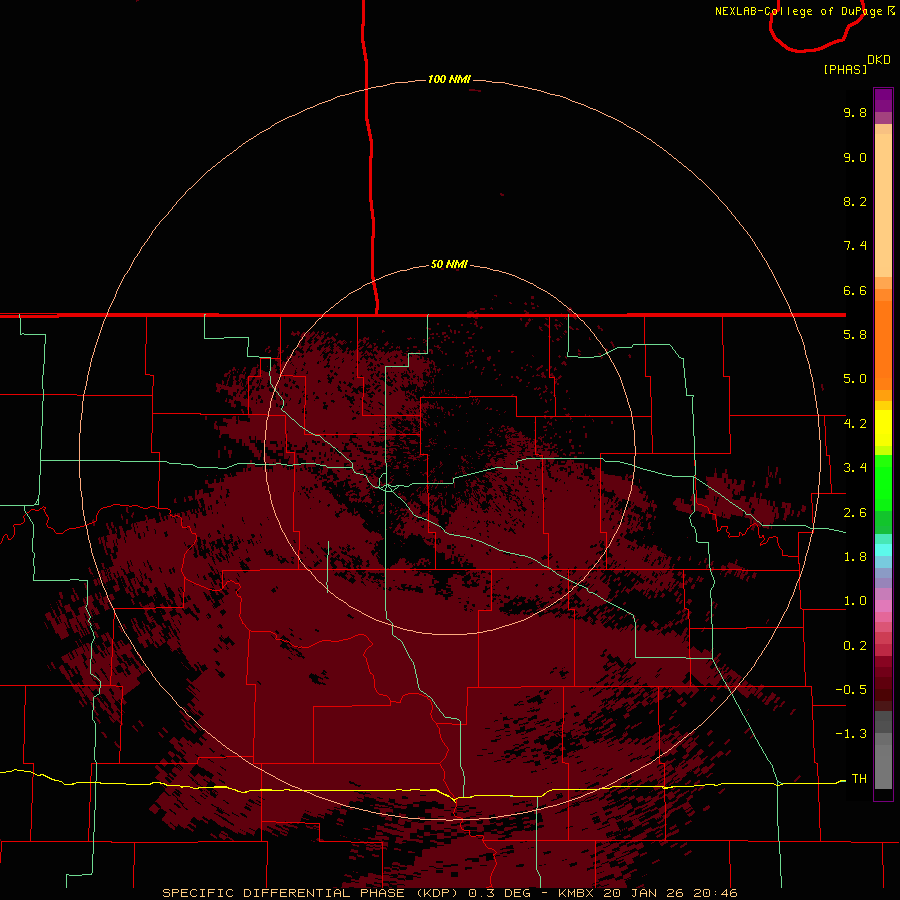Screen dimensions: 900x900
Task: Click the 1.0 legend value
Action: [x=855, y=601]
